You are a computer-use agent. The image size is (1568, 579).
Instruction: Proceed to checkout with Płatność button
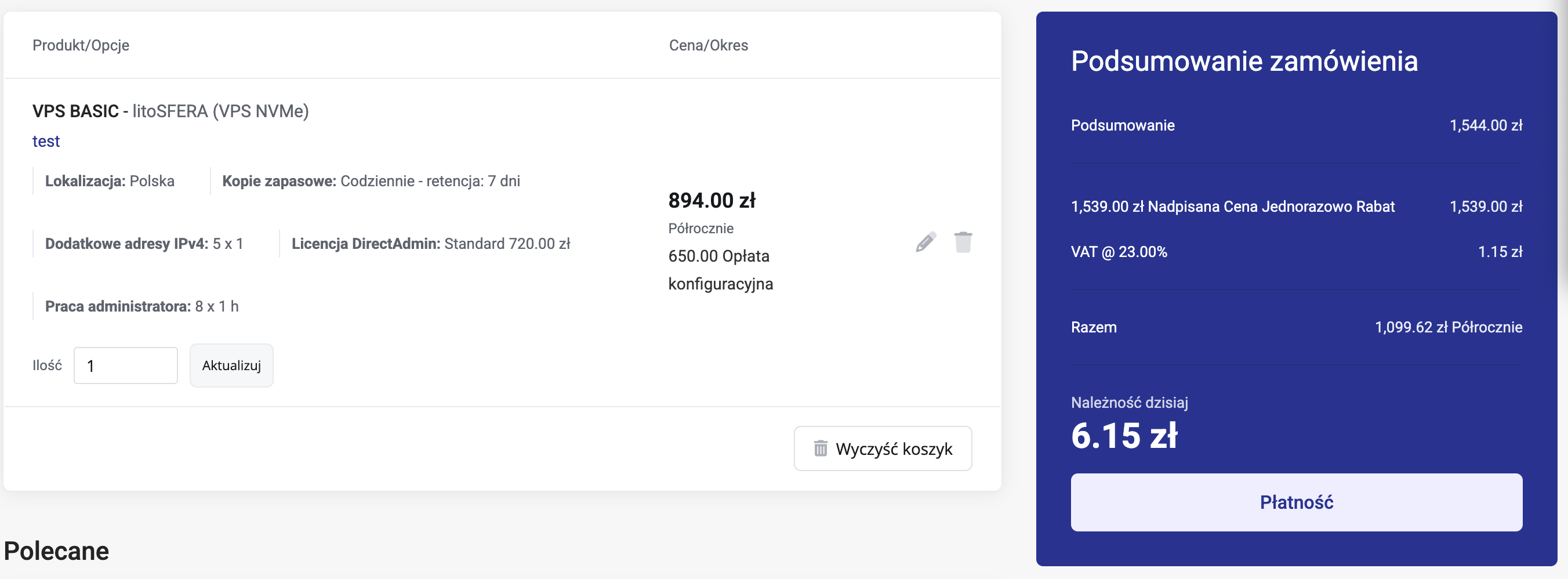click(1296, 502)
